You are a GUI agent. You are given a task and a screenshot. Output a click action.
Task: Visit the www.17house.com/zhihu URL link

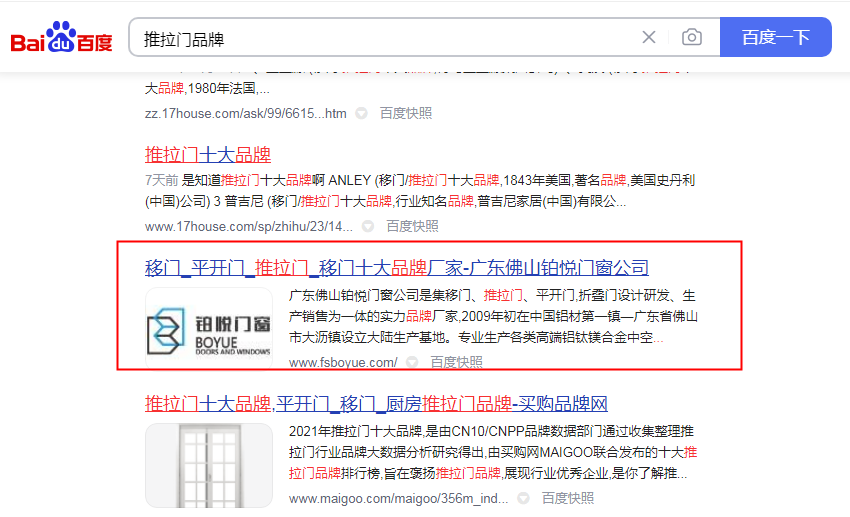[x=249, y=226]
